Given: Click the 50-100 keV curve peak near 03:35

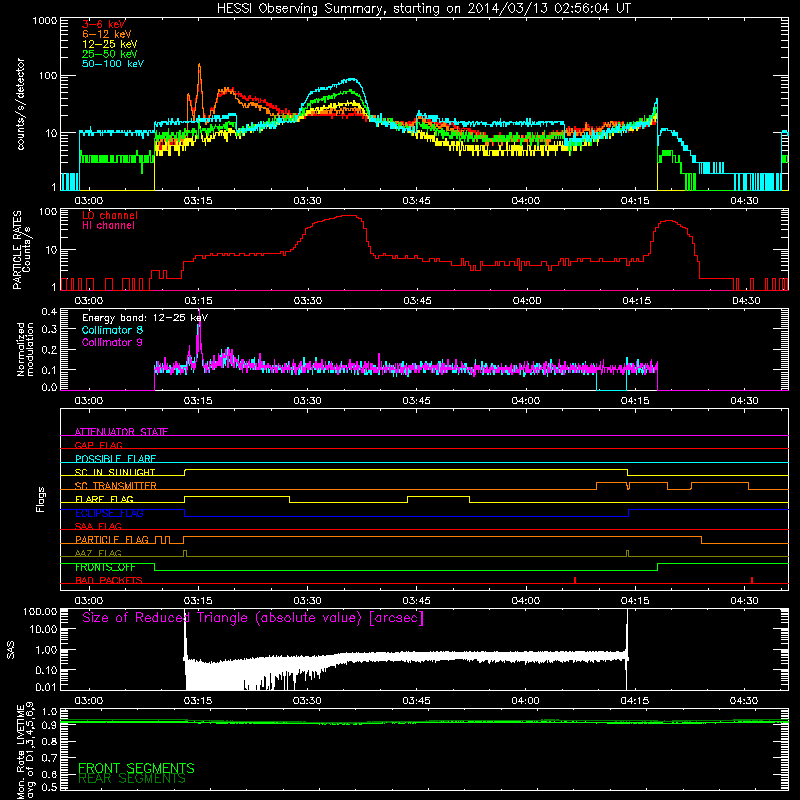Looking at the screenshot, I should click(352, 79).
